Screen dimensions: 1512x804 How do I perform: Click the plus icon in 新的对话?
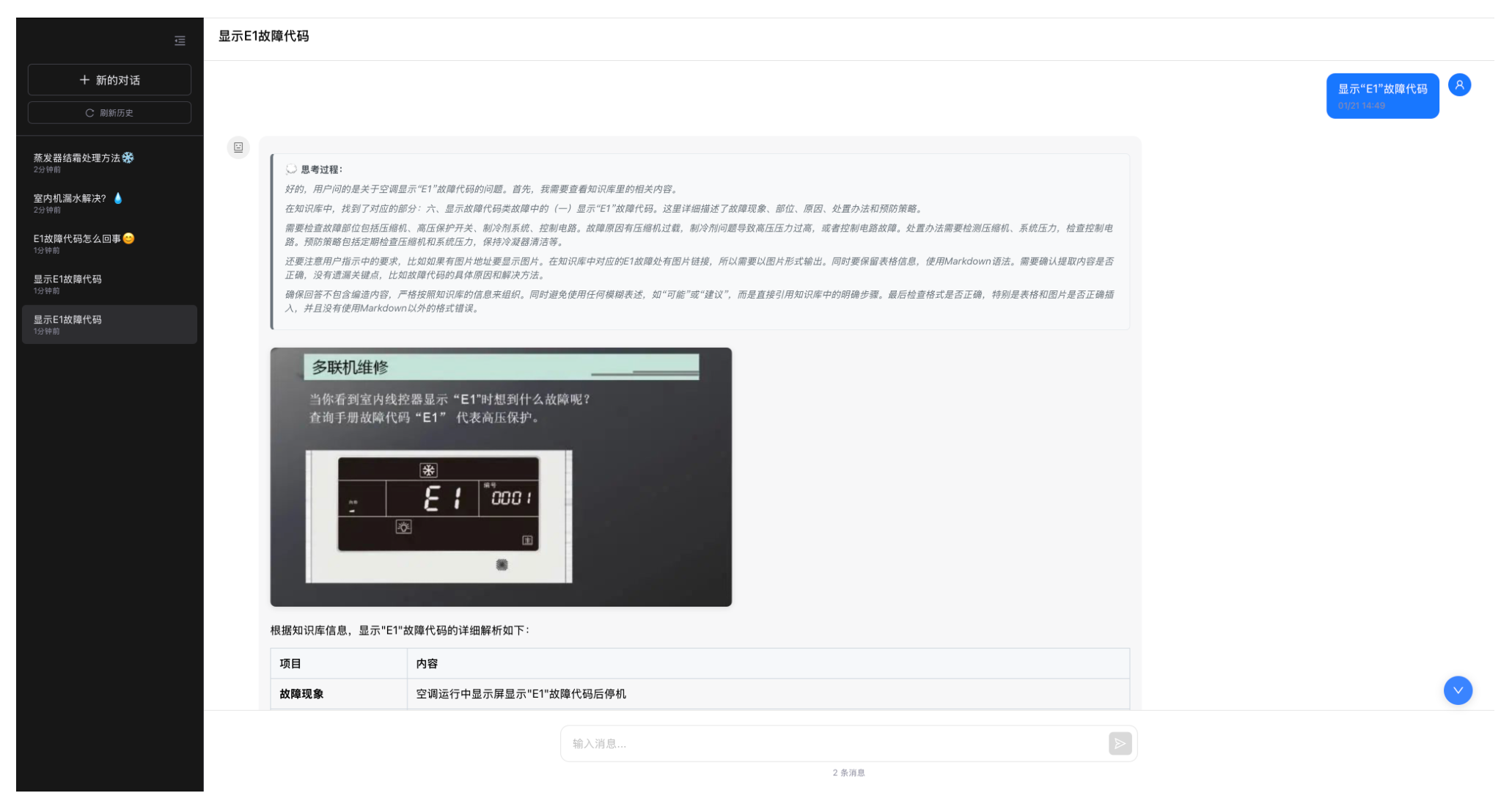click(x=84, y=79)
